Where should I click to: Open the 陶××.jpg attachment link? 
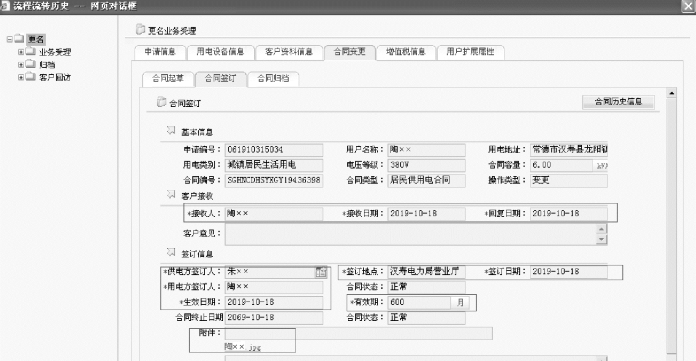242,347
